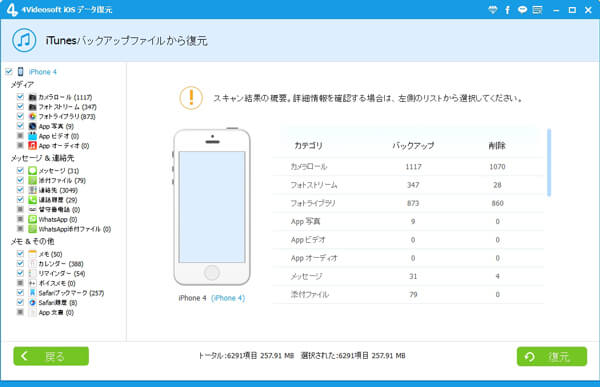Click the 1070 deleted count cell

click(x=497, y=167)
